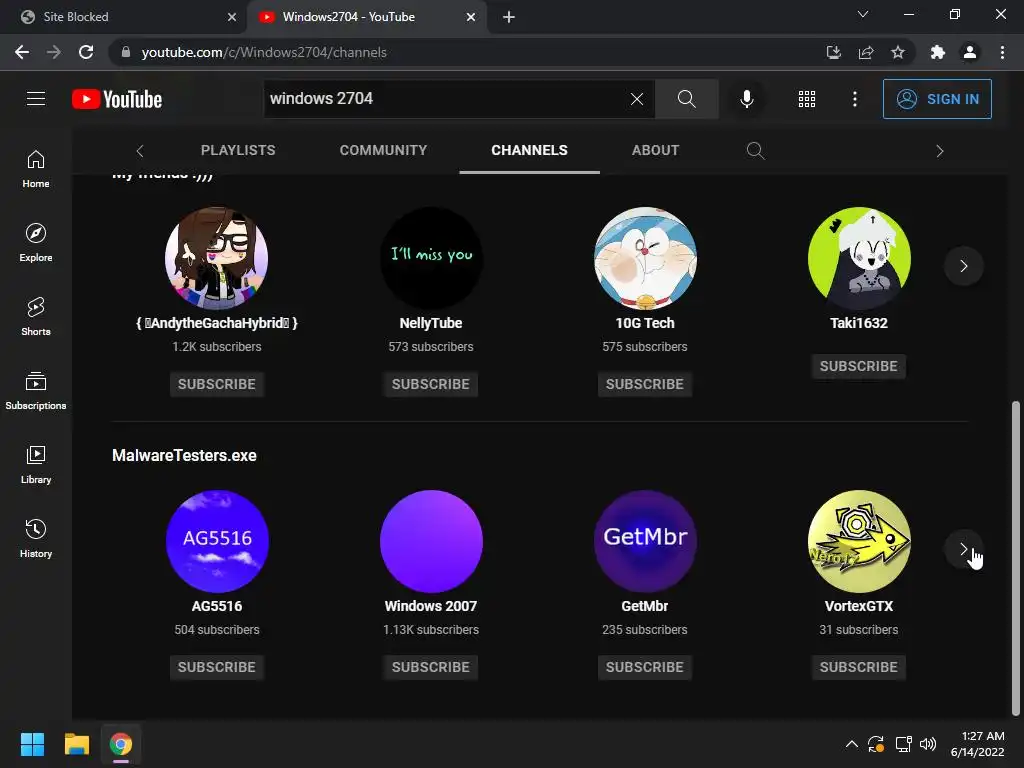This screenshot has height=768, width=1024.
Task: Close the Site Blocked tab
Action: click(x=232, y=17)
